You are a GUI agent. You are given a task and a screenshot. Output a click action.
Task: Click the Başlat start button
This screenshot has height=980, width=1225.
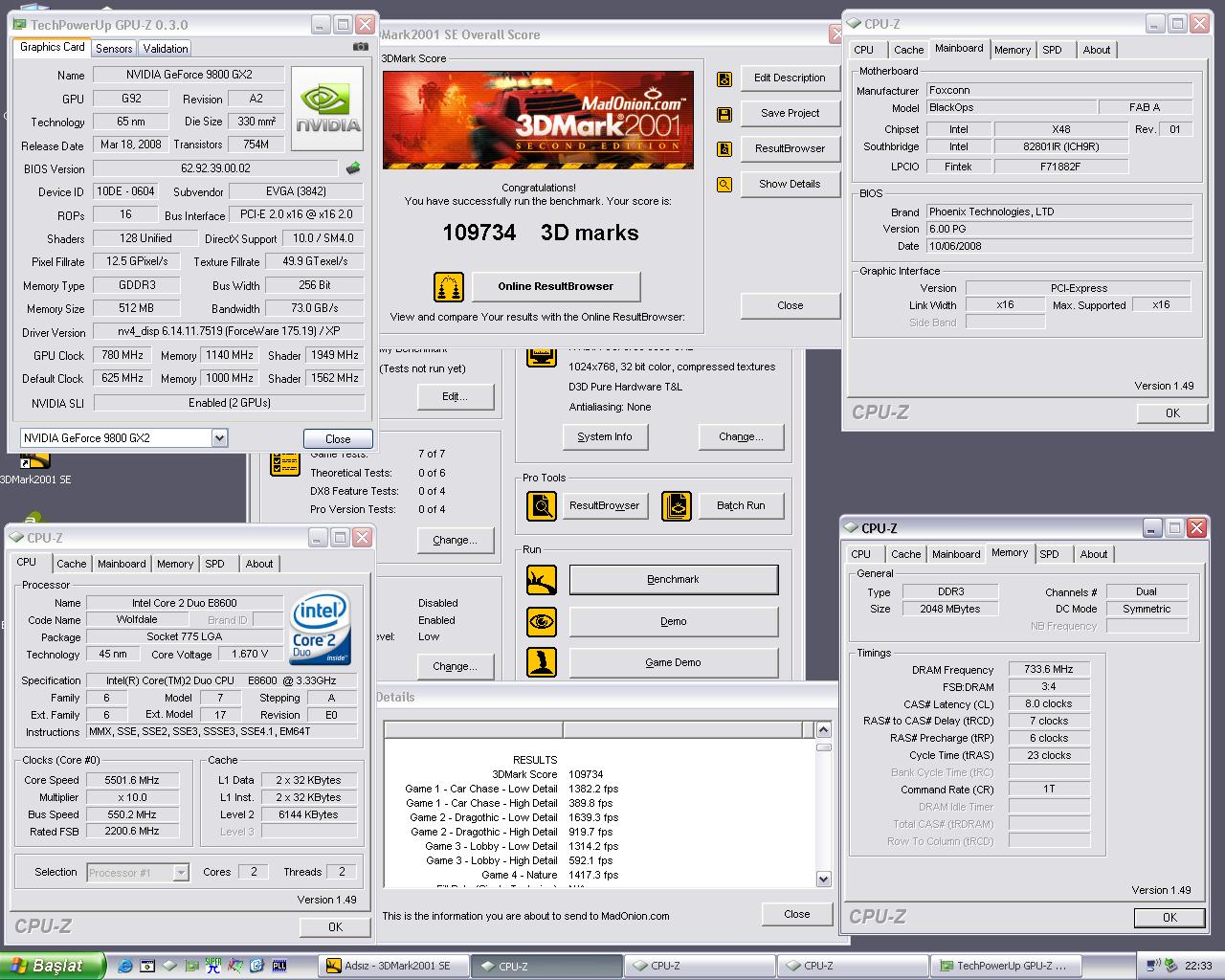point(53,966)
